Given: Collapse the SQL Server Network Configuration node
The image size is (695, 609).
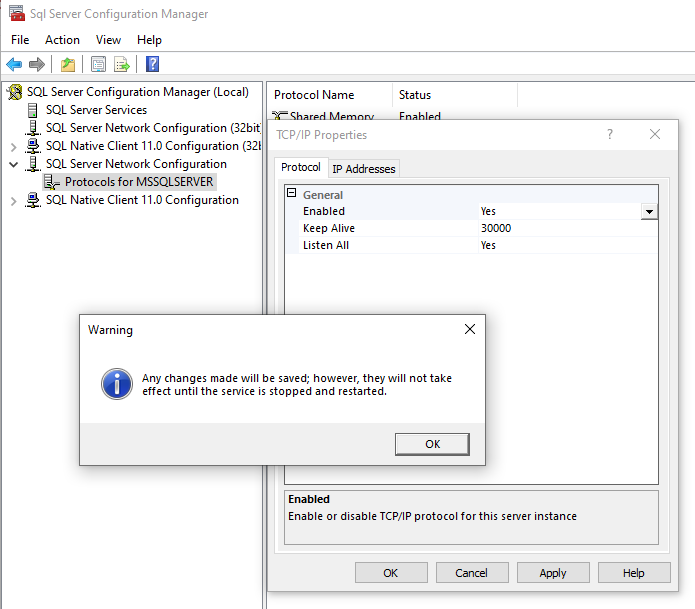Looking at the screenshot, I should pyautogui.click(x=13, y=164).
